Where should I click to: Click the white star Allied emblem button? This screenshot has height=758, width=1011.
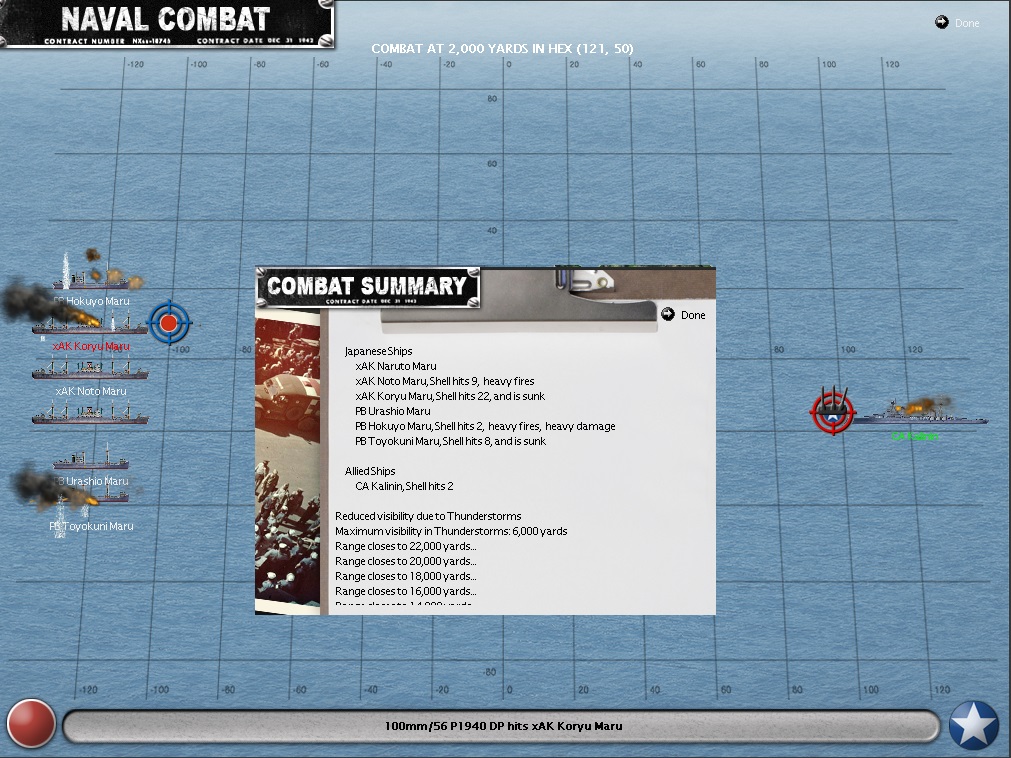974,725
